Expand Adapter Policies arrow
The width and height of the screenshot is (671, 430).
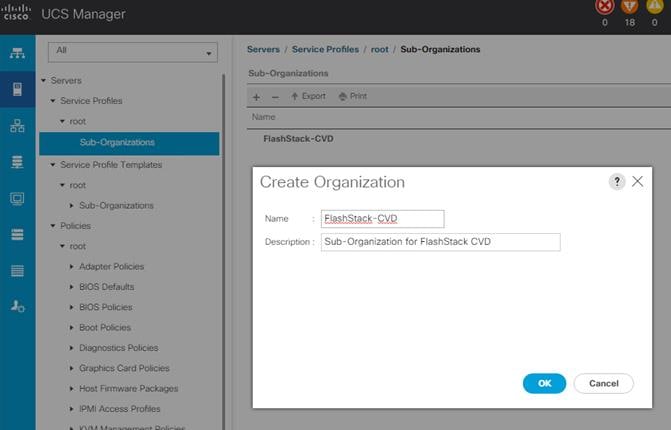(x=72, y=267)
